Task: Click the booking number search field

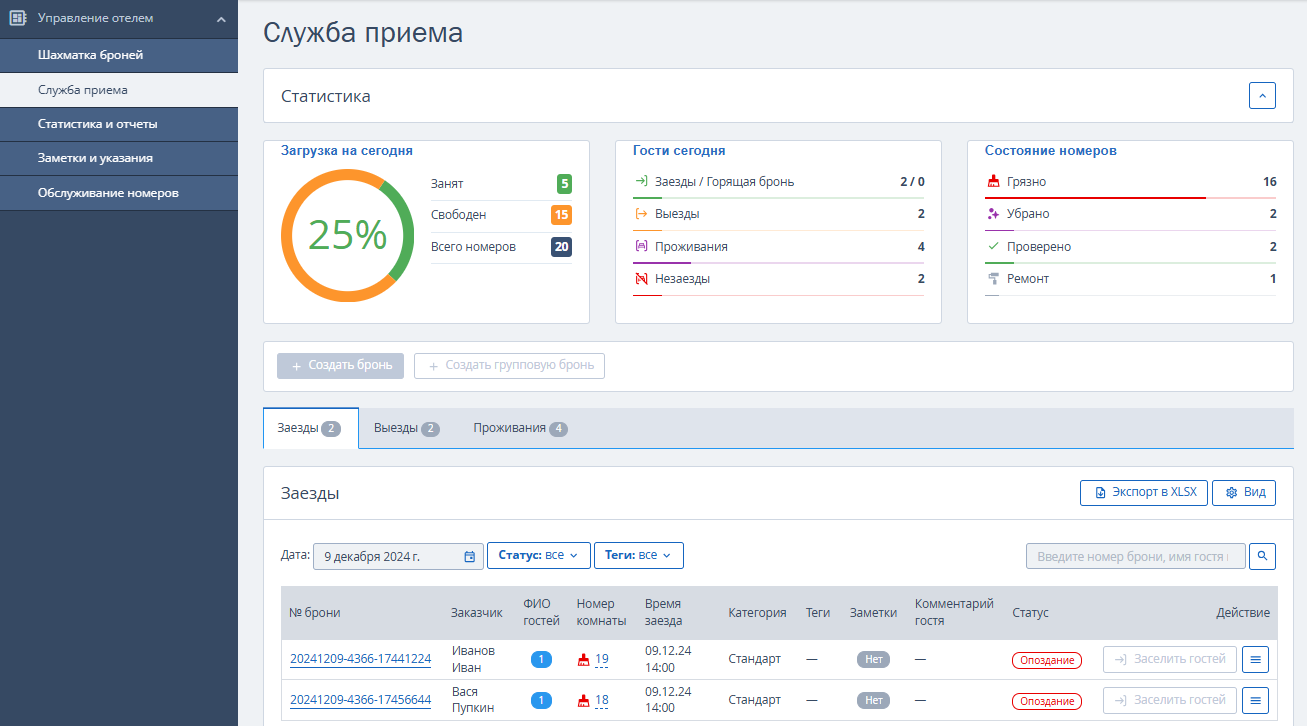Action: pyautogui.click(x=1136, y=556)
